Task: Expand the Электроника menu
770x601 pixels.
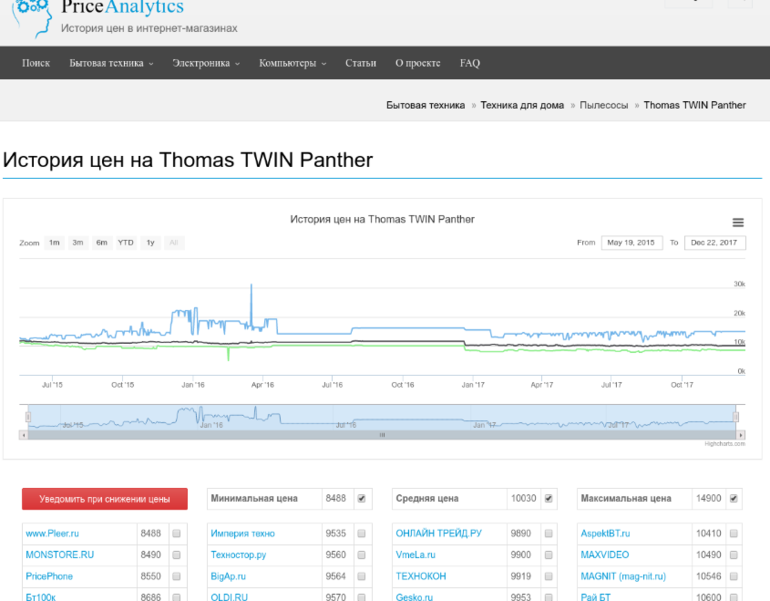Action: coord(206,63)
